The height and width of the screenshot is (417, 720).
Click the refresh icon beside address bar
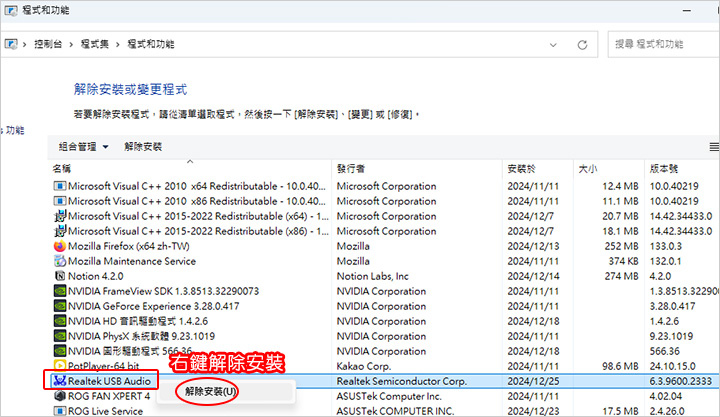pos(582,45)
